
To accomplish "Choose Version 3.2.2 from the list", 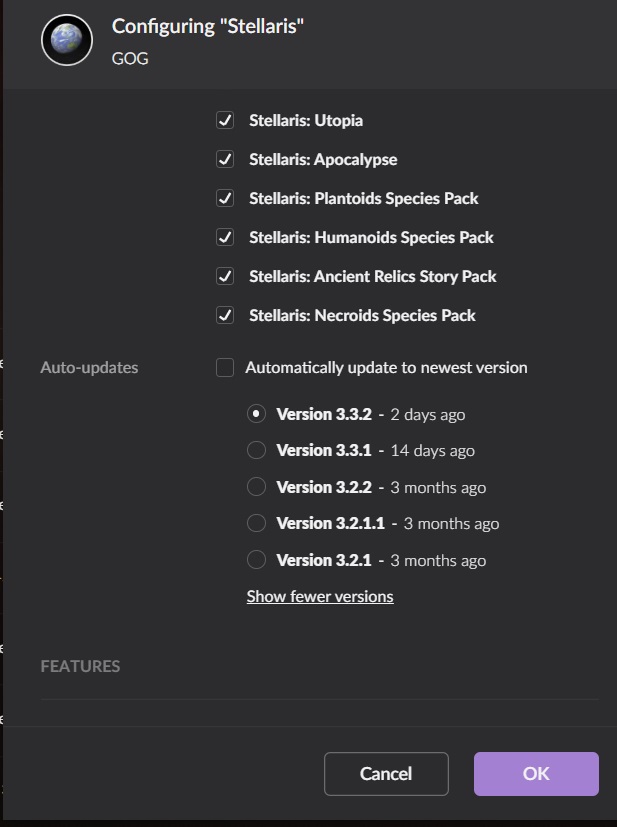I will pyautogui.click(x=256, y=487).
